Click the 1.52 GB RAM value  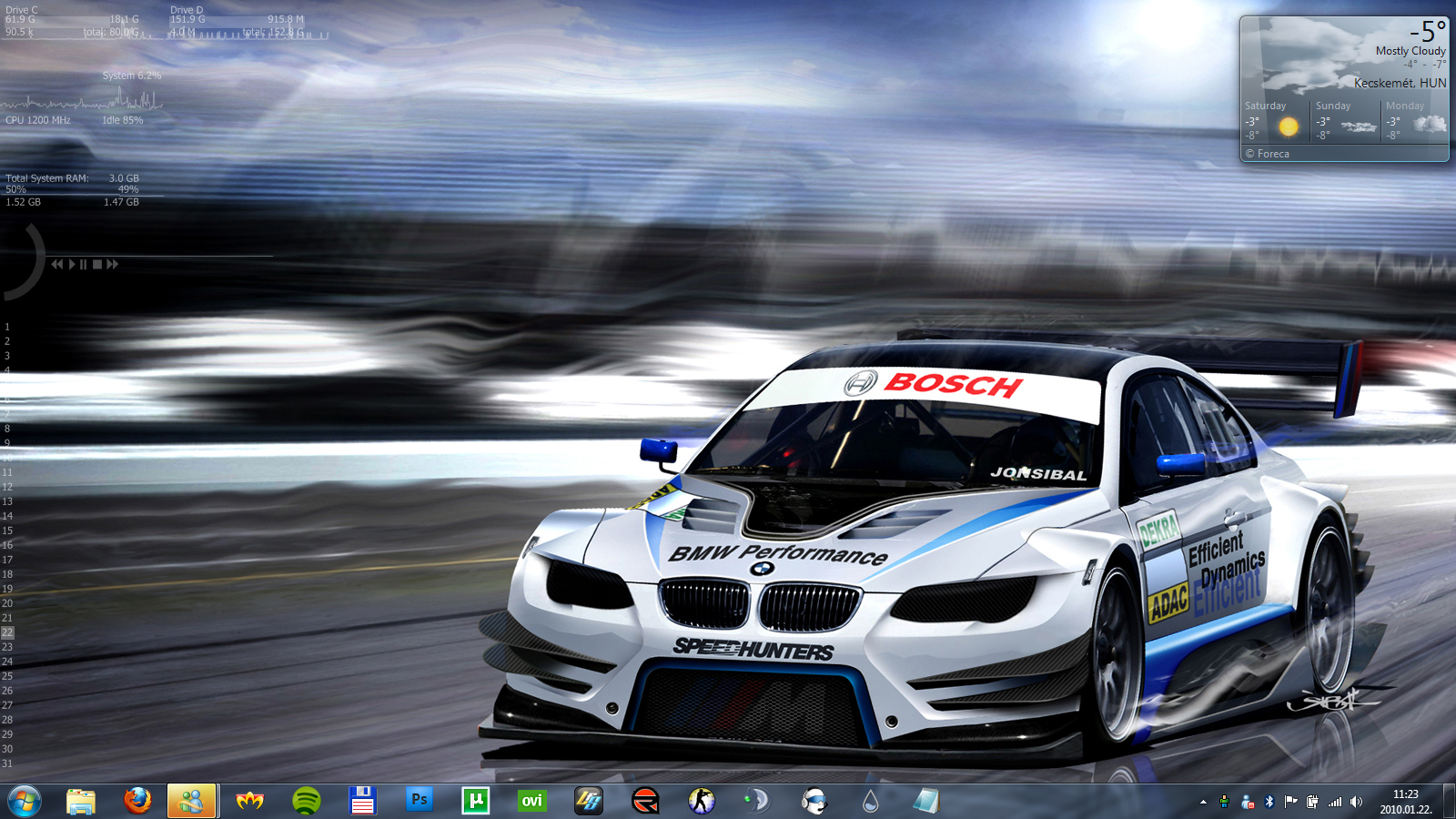(24, 202)
